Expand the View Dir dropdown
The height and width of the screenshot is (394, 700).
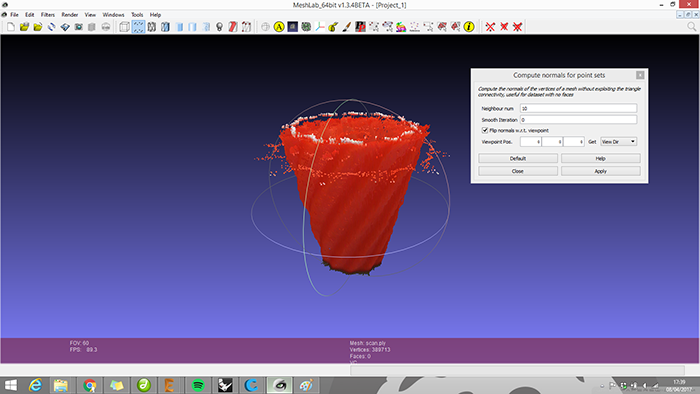coord(618,141)
